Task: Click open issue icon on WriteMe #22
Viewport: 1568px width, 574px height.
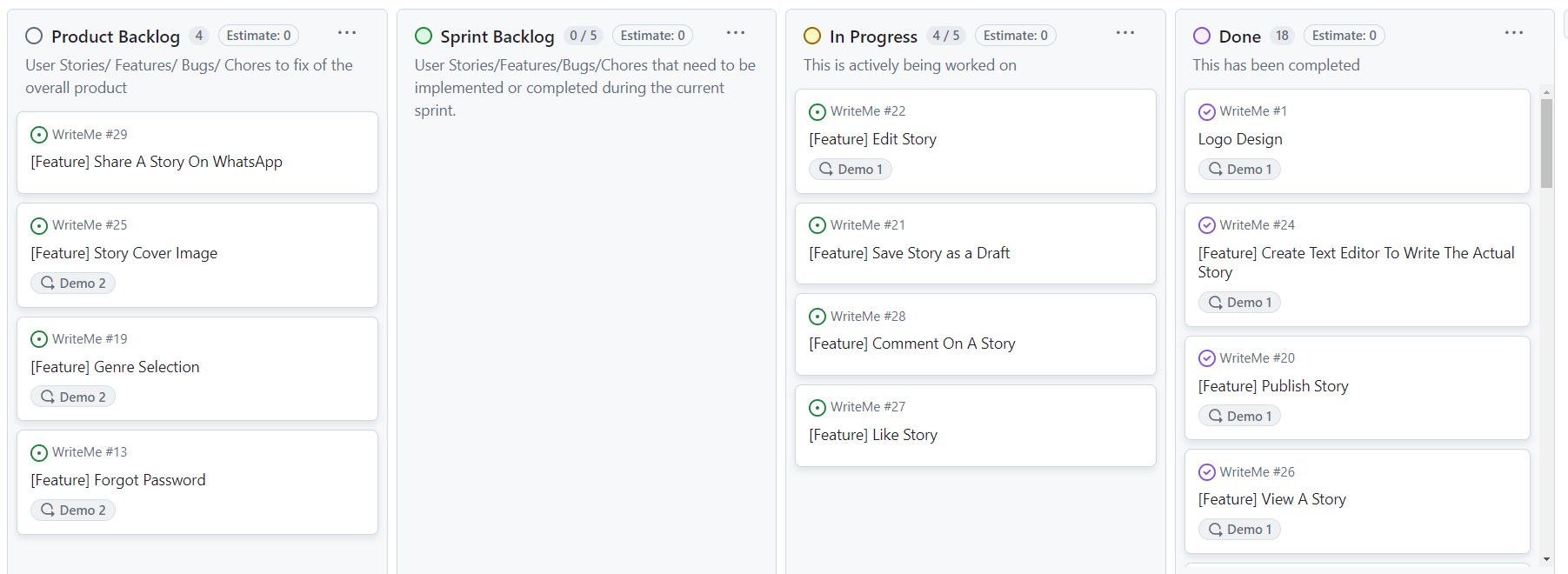Action: pos(817,112)
